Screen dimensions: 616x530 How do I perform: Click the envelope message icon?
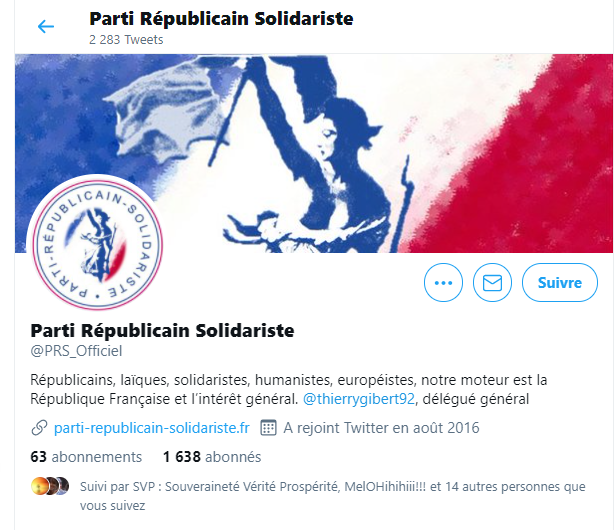tap(492, 282)
